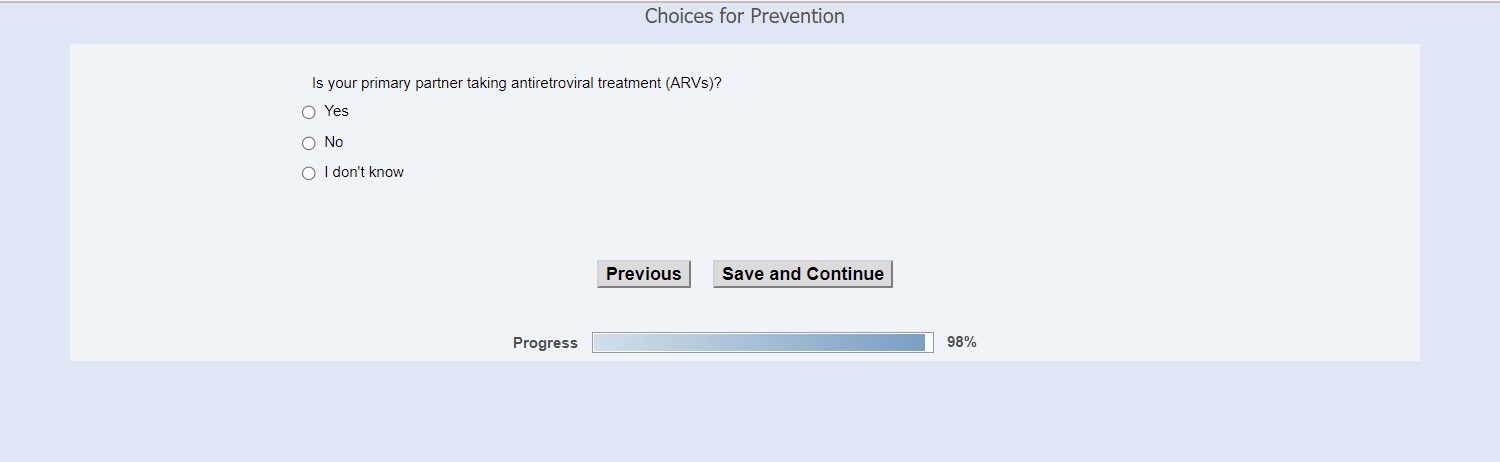The height and width of the screenshot is (462, 1500).
Task: Click the "Choices for Prevention" heading
Action: (744, 16)
